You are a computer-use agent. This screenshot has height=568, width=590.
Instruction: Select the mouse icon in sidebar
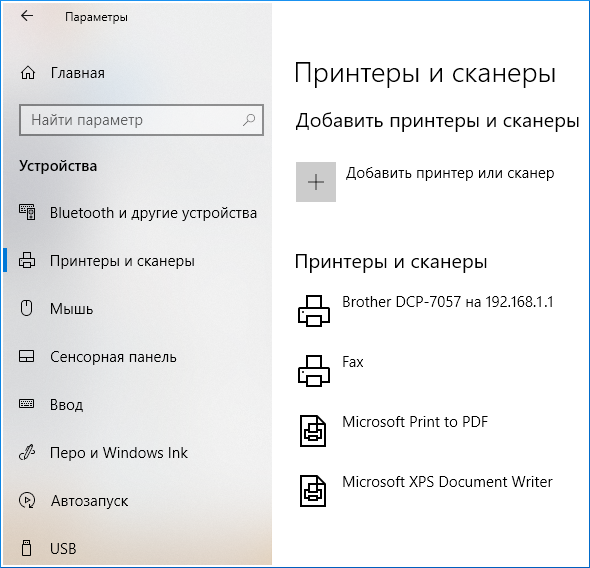click(26, 308)
